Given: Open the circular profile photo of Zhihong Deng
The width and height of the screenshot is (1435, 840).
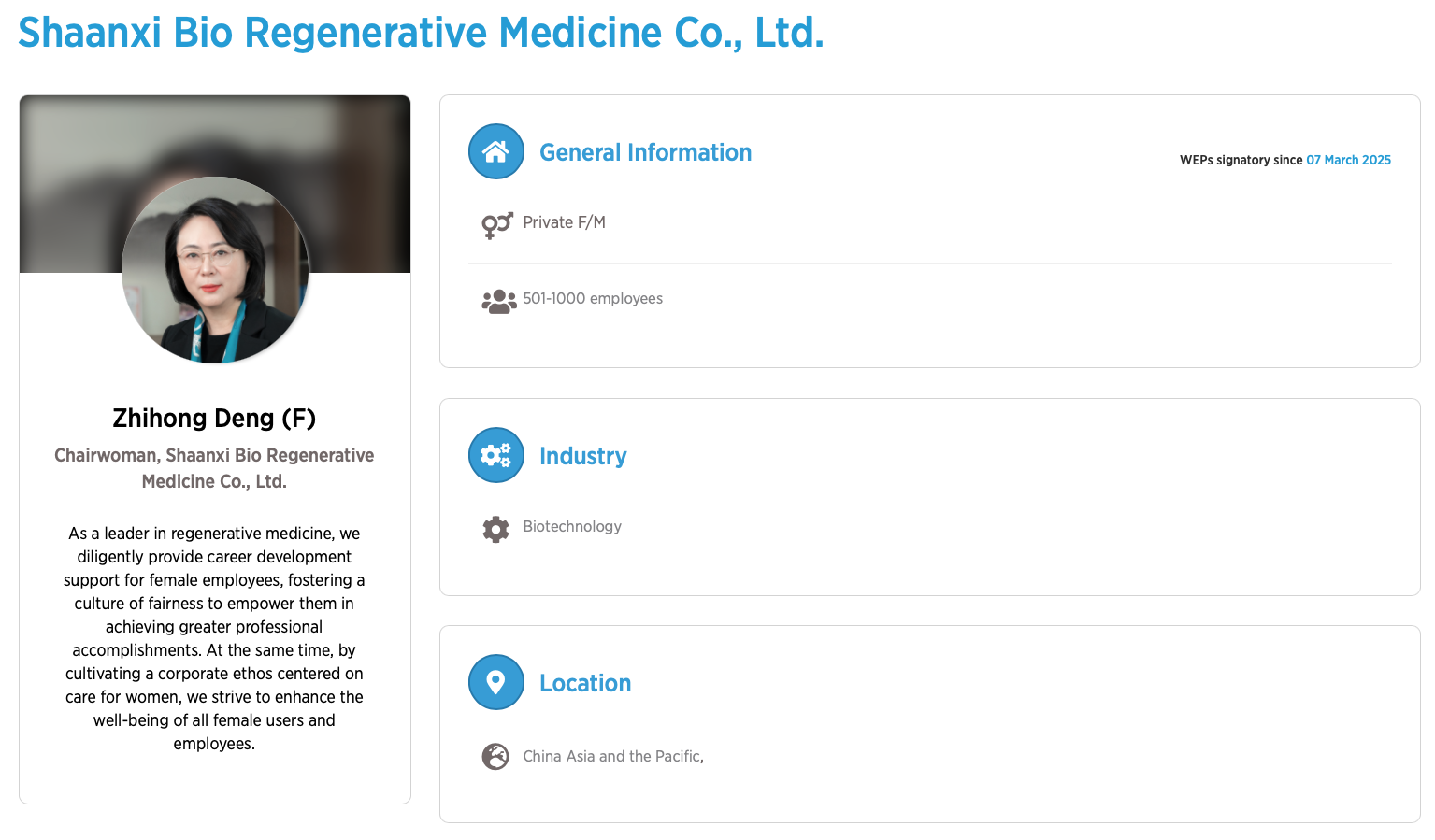Looking at the screenshot, I should (215, 270).
